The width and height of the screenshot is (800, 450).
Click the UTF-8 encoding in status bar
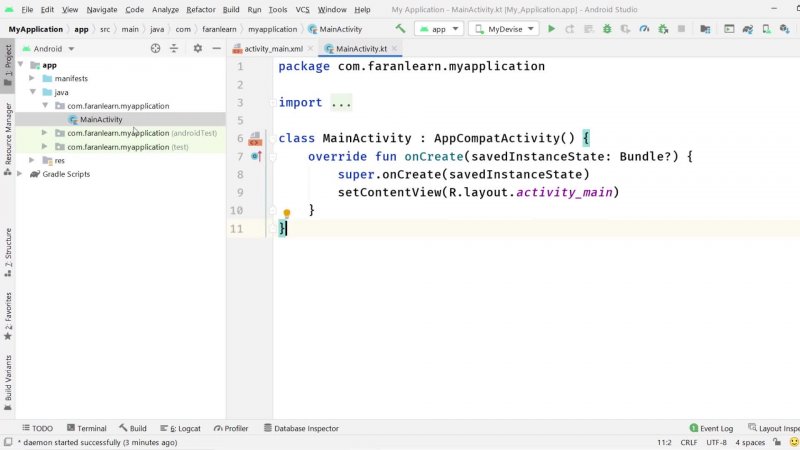716,442
